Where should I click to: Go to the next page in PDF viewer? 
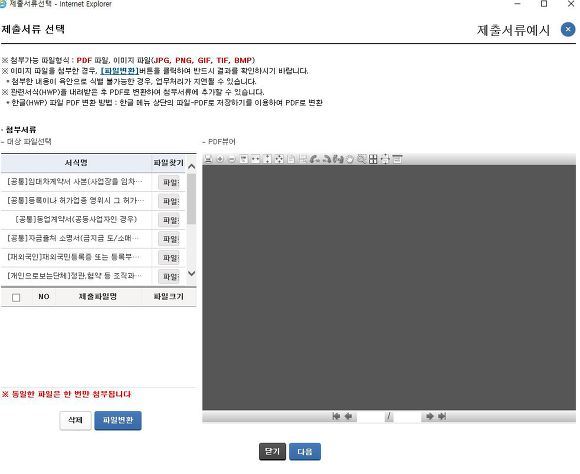point(429,416)
